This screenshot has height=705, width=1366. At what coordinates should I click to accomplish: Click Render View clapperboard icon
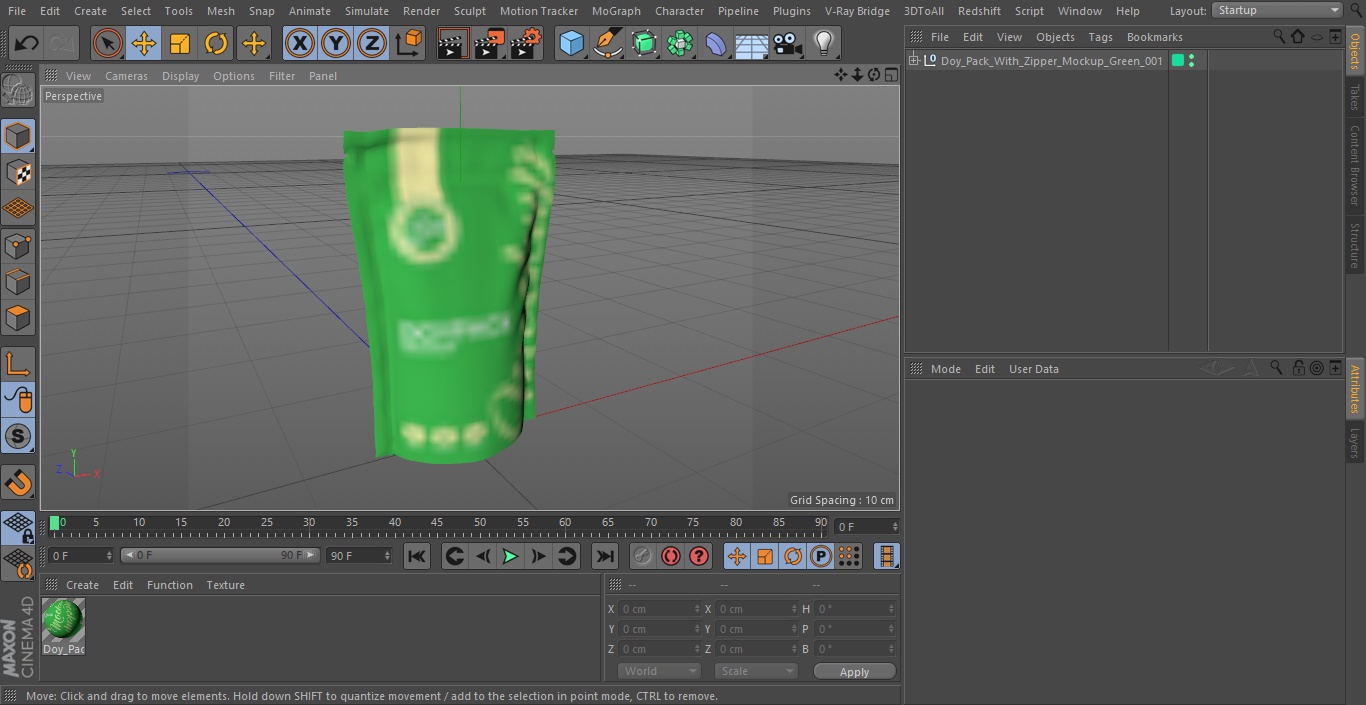coord(453,43)
